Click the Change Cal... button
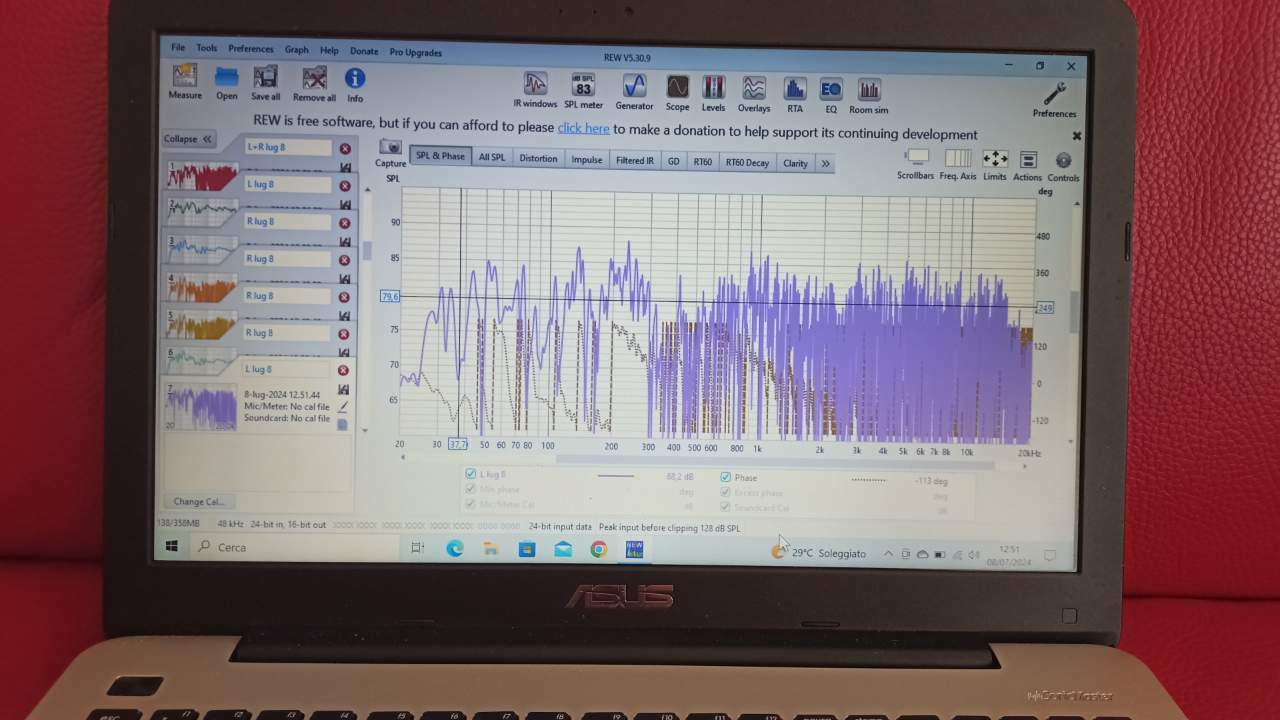 199,501
